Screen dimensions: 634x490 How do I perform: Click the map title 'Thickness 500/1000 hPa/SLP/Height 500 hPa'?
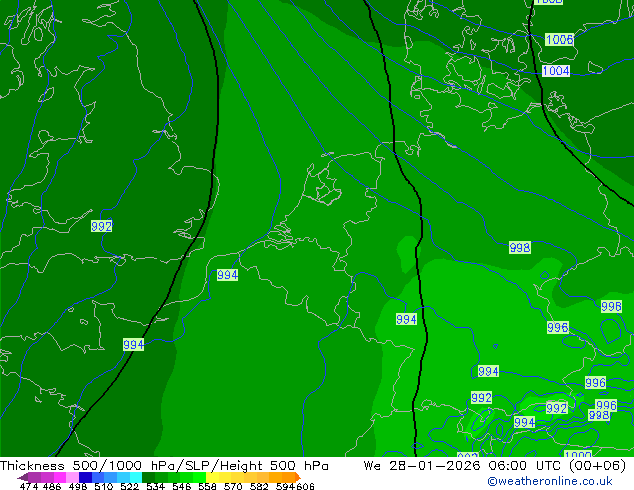click(164, 466)
